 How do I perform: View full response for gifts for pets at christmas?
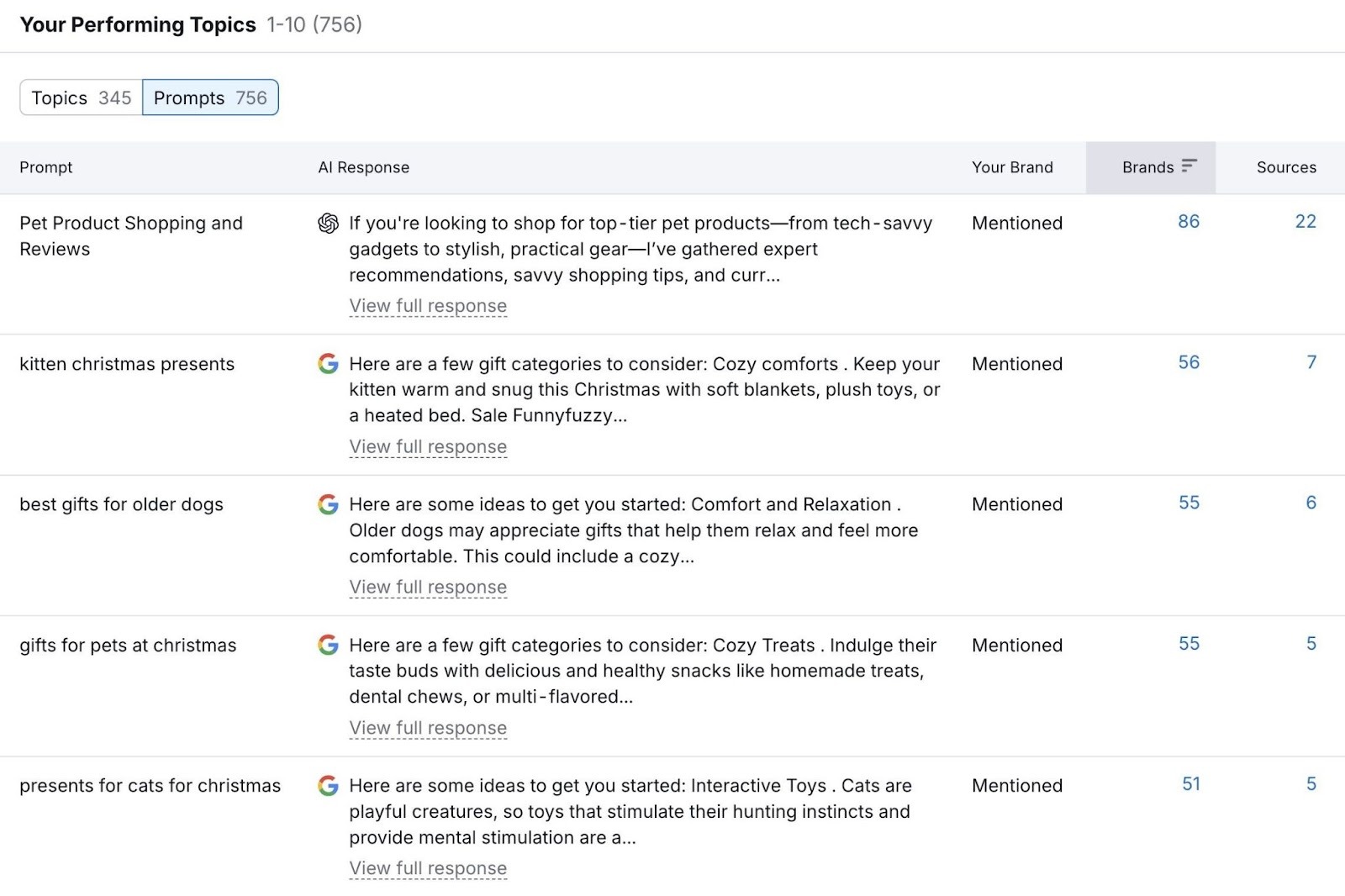pyautogui.click(x=428, y=728)
